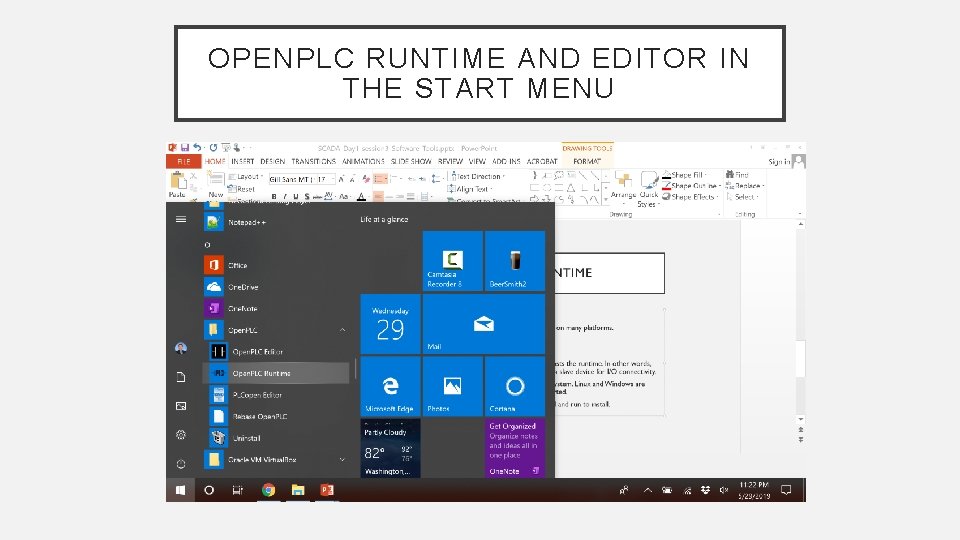Open the Cortana tile
960x540 pixels.
[515, 386]
